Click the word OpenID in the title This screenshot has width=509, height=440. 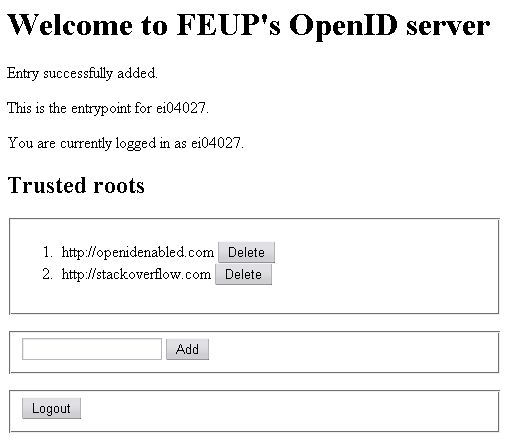pos(343,26)
